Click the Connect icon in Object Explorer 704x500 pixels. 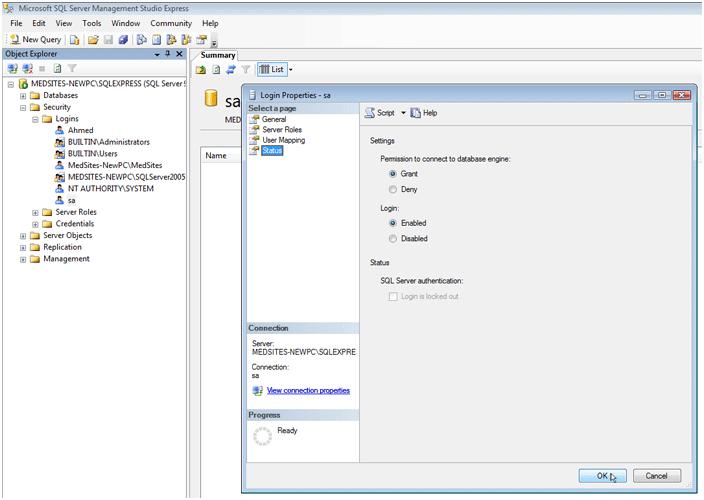(13, 69)
